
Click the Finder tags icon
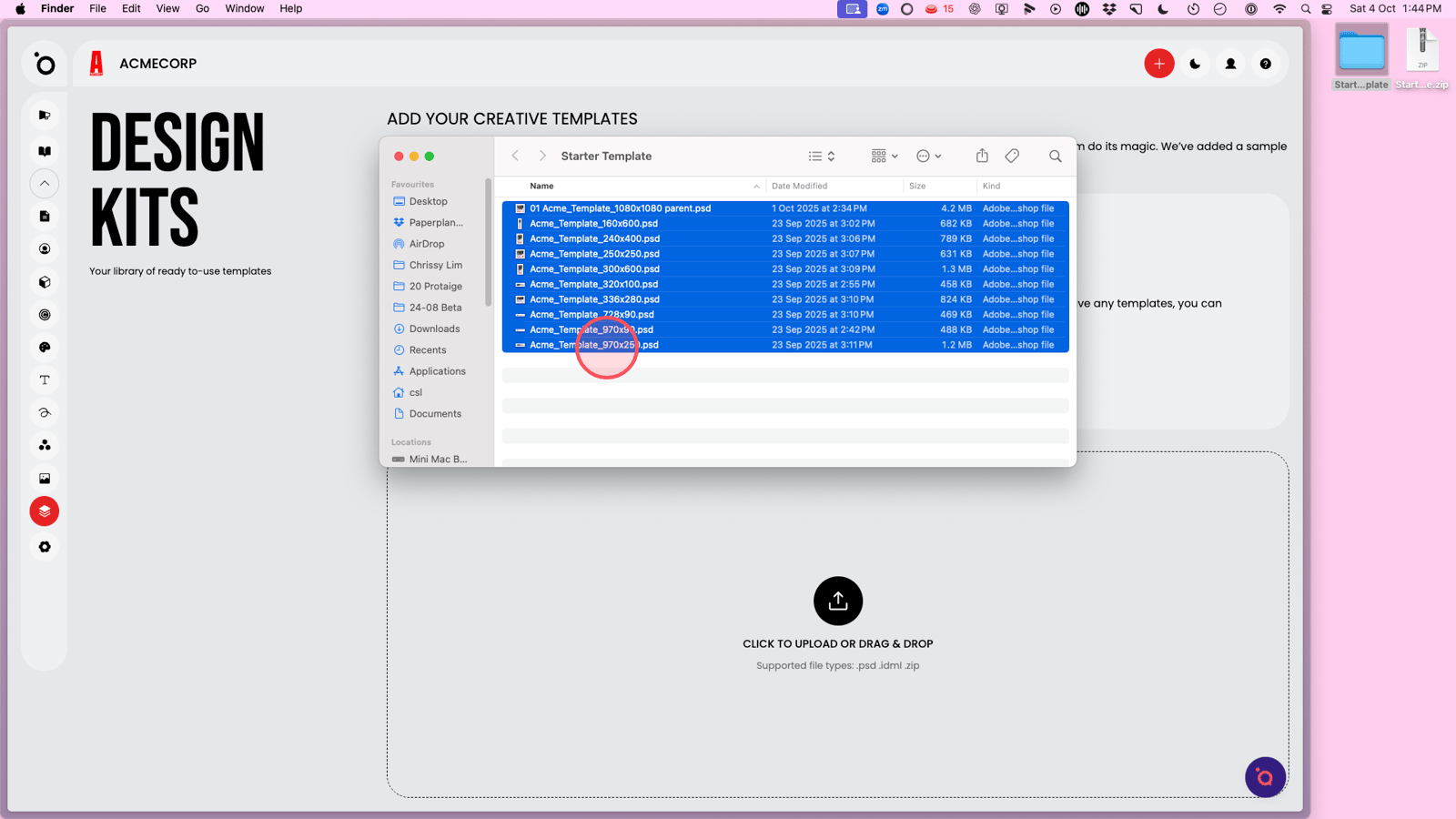[x=1012, y=156]
